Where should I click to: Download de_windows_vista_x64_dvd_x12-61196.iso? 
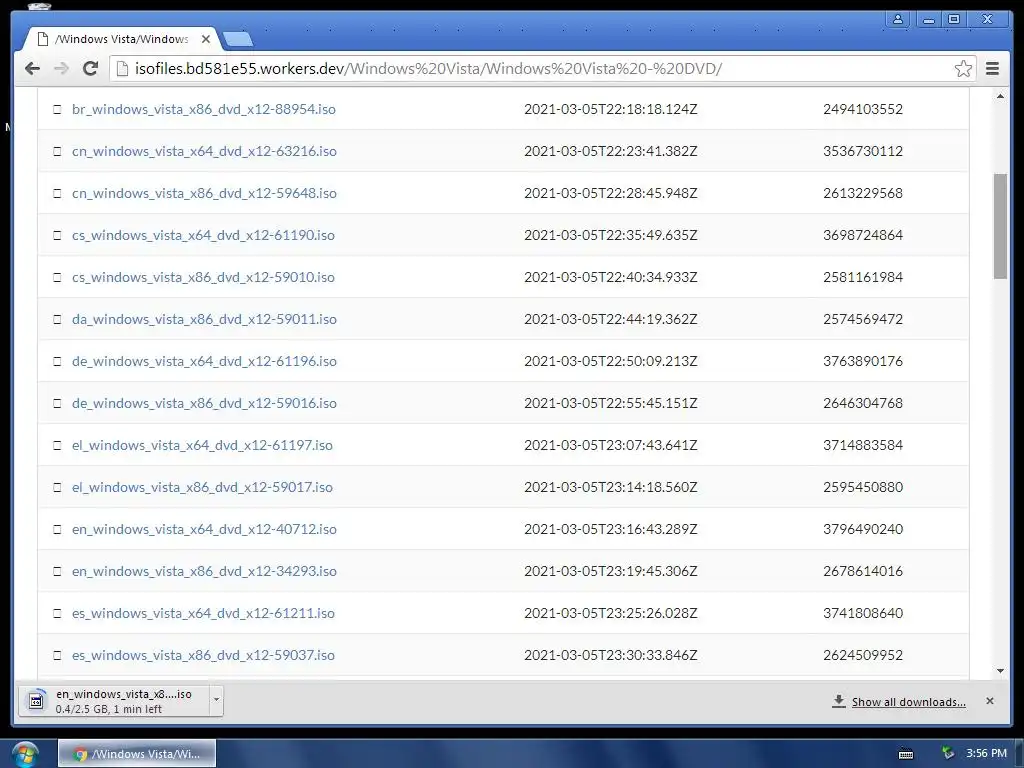[x=204, y=361]
